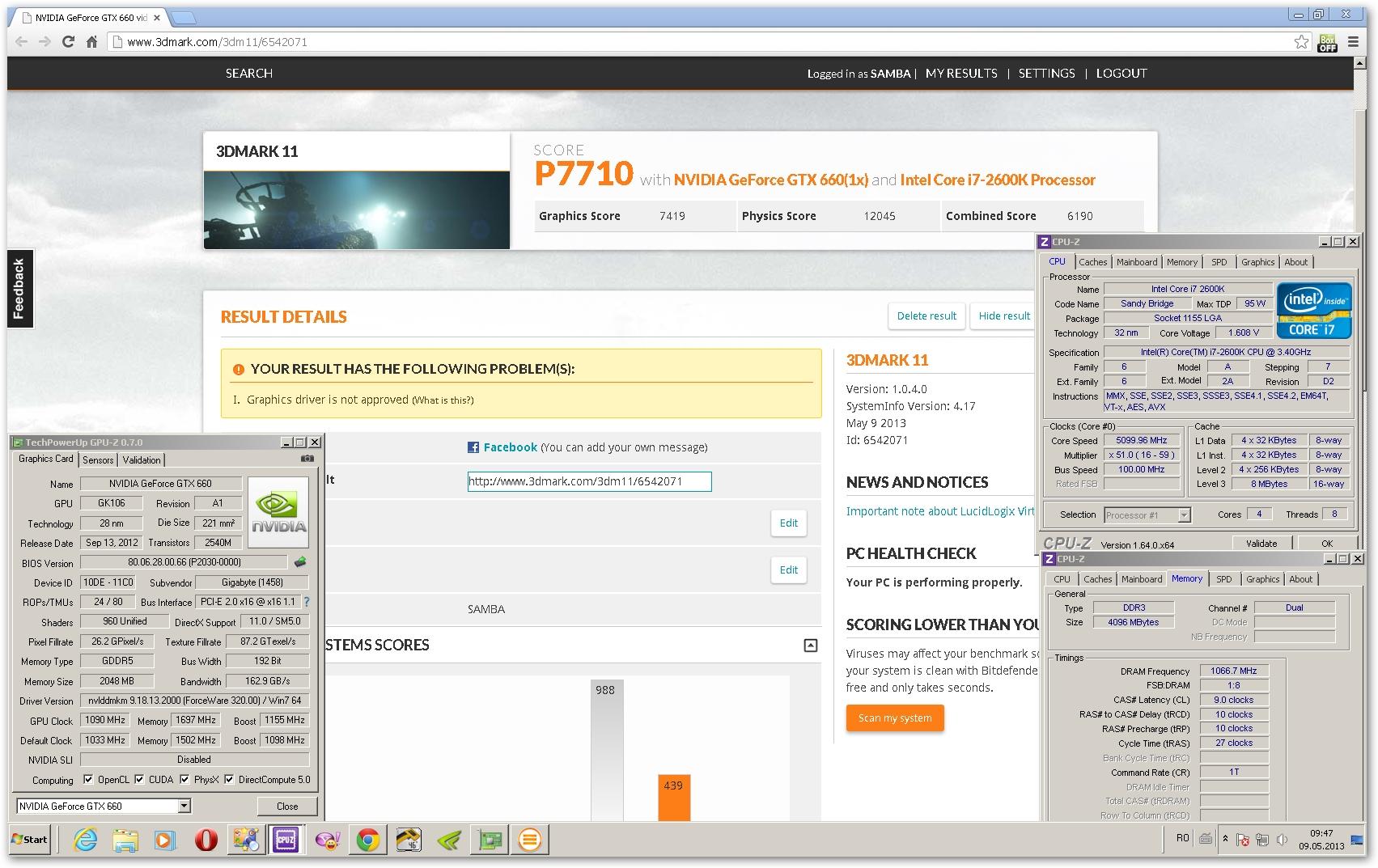Save the BIOS with the chip icon
The width and height of the screenshot is (1378, 868).
[x=300, y=562]
